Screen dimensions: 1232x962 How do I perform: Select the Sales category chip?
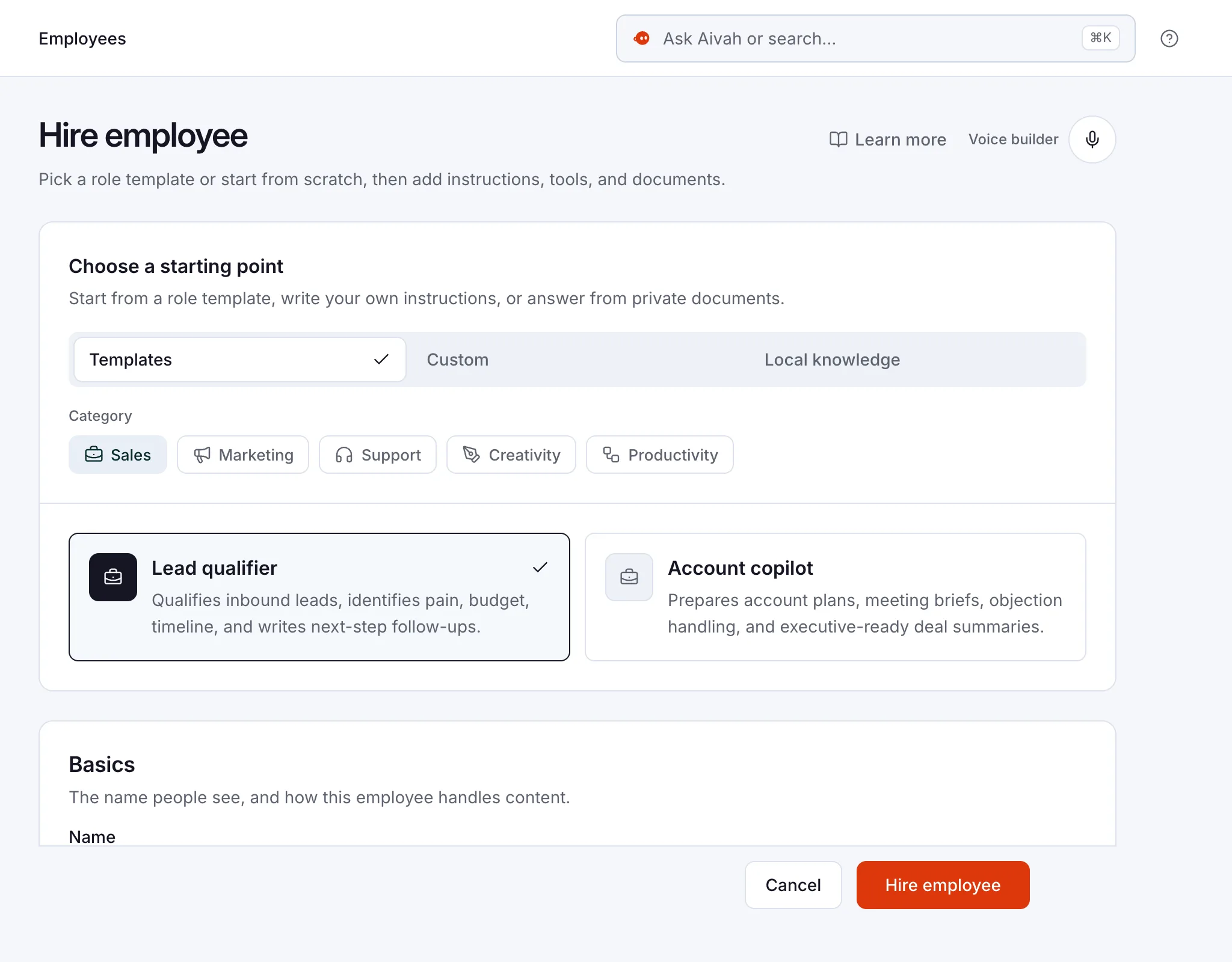pyautogui.click(x=118, y=455)
